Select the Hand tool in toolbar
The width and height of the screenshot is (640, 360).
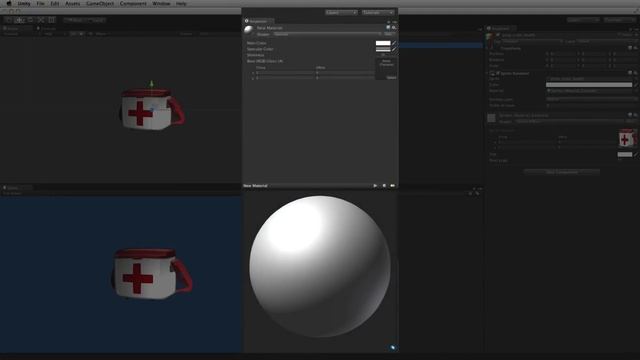tap(9, 20)
